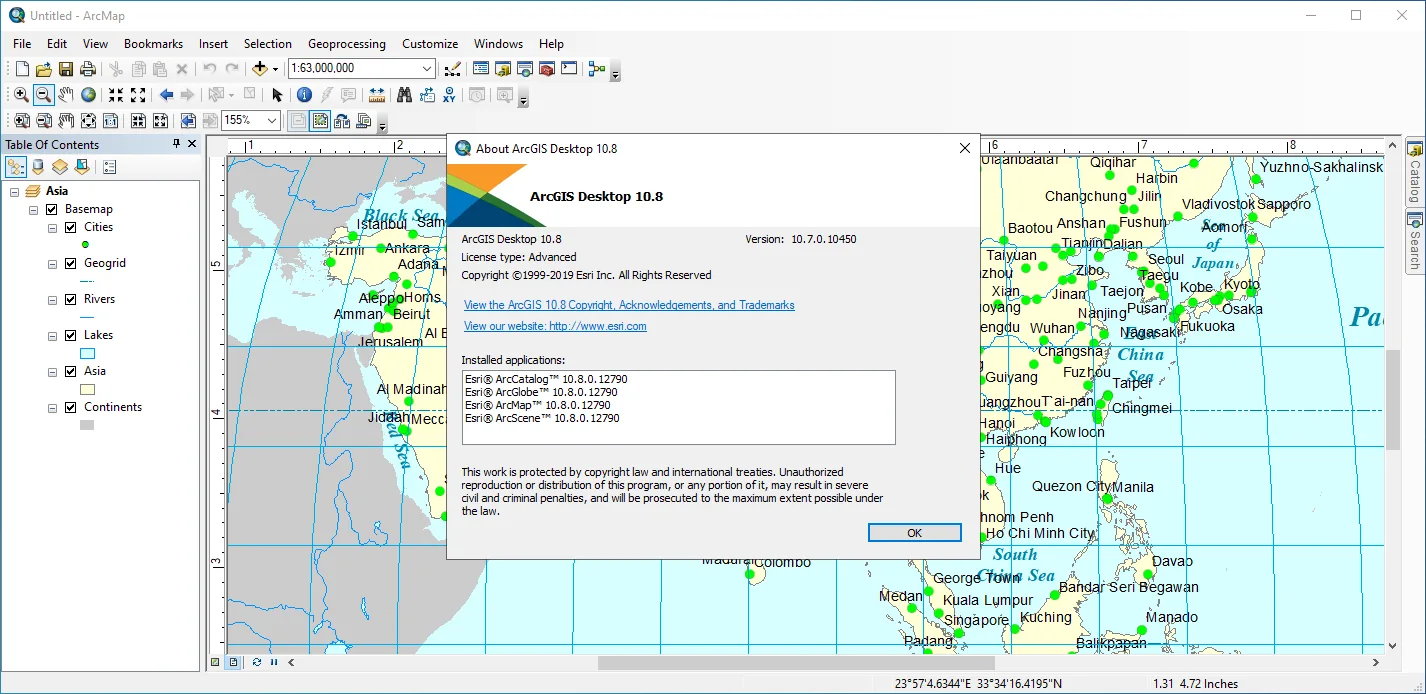Image resolution: width=1426 pixels, height=694 pixels.
Task: Select the Select Elements black arrow tool
Action: tap(277, 95)
